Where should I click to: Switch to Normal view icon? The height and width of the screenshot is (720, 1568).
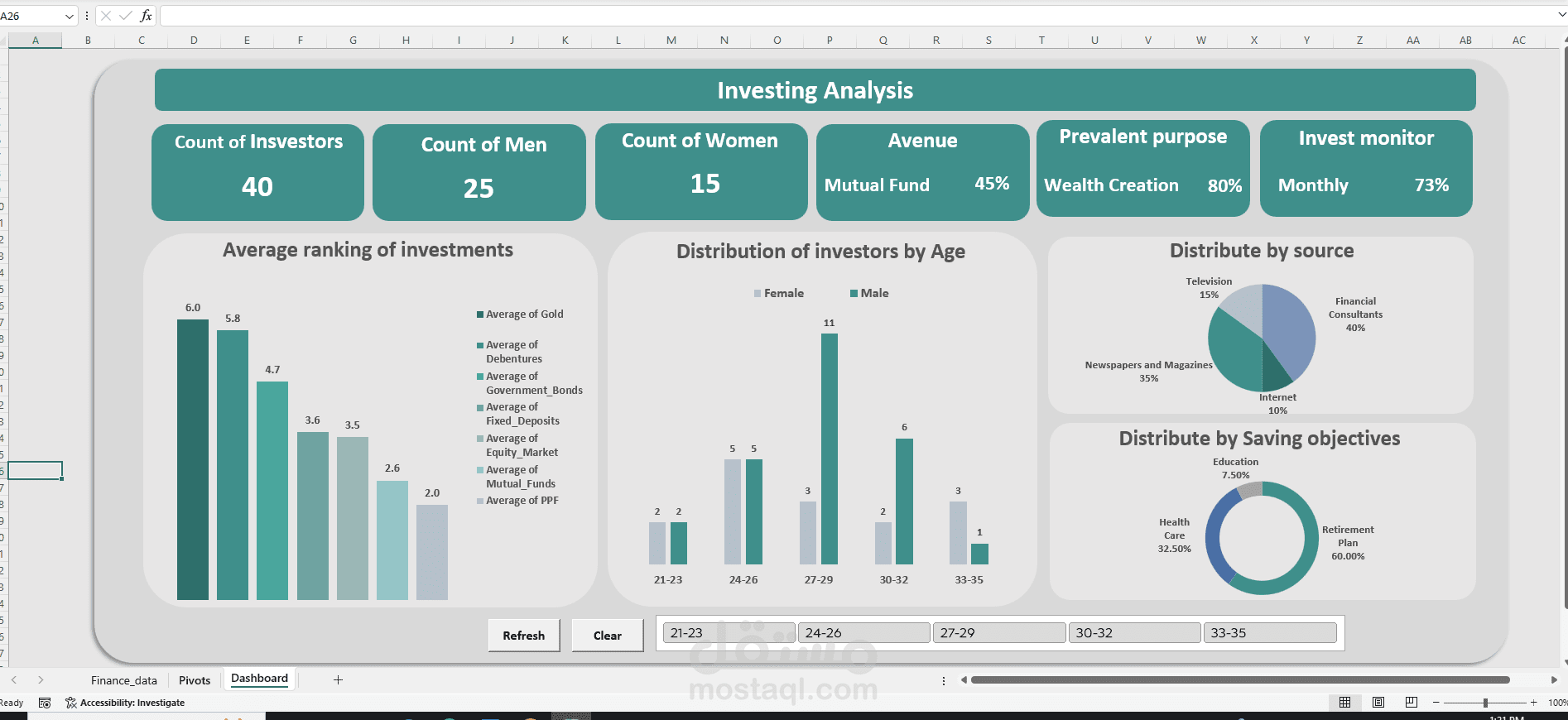pos(1344,703)
